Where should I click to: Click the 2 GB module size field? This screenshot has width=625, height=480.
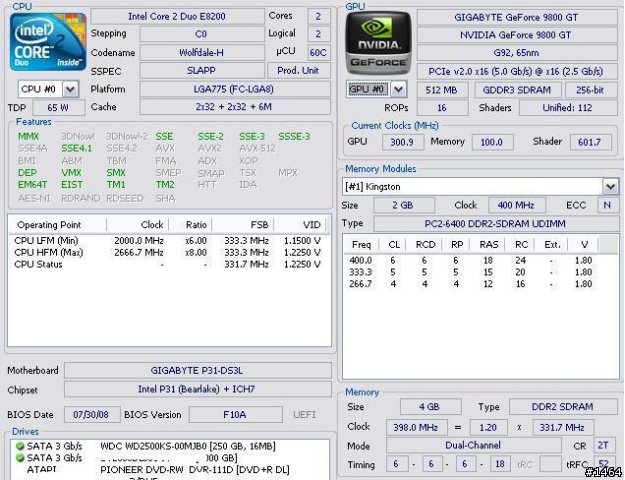point(403,205)
